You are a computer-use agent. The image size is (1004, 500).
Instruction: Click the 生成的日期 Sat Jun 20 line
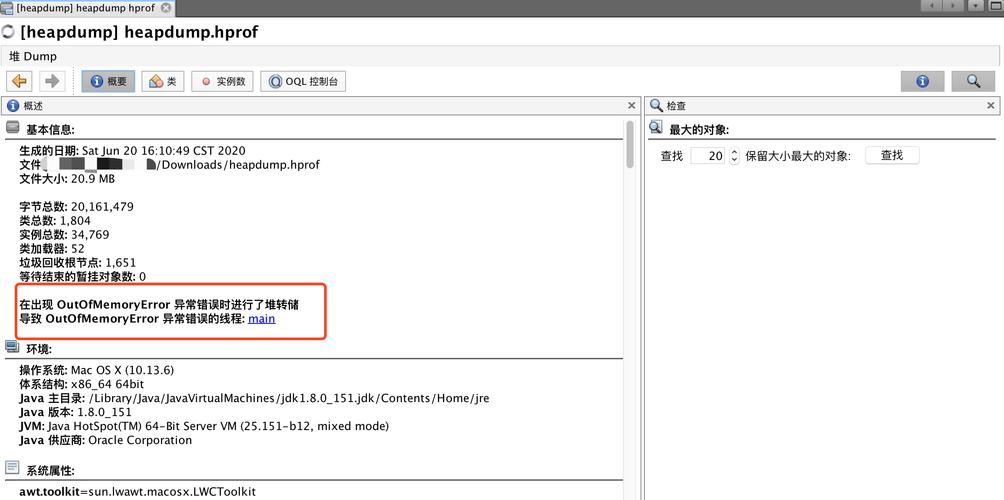[x=133, y=151]
